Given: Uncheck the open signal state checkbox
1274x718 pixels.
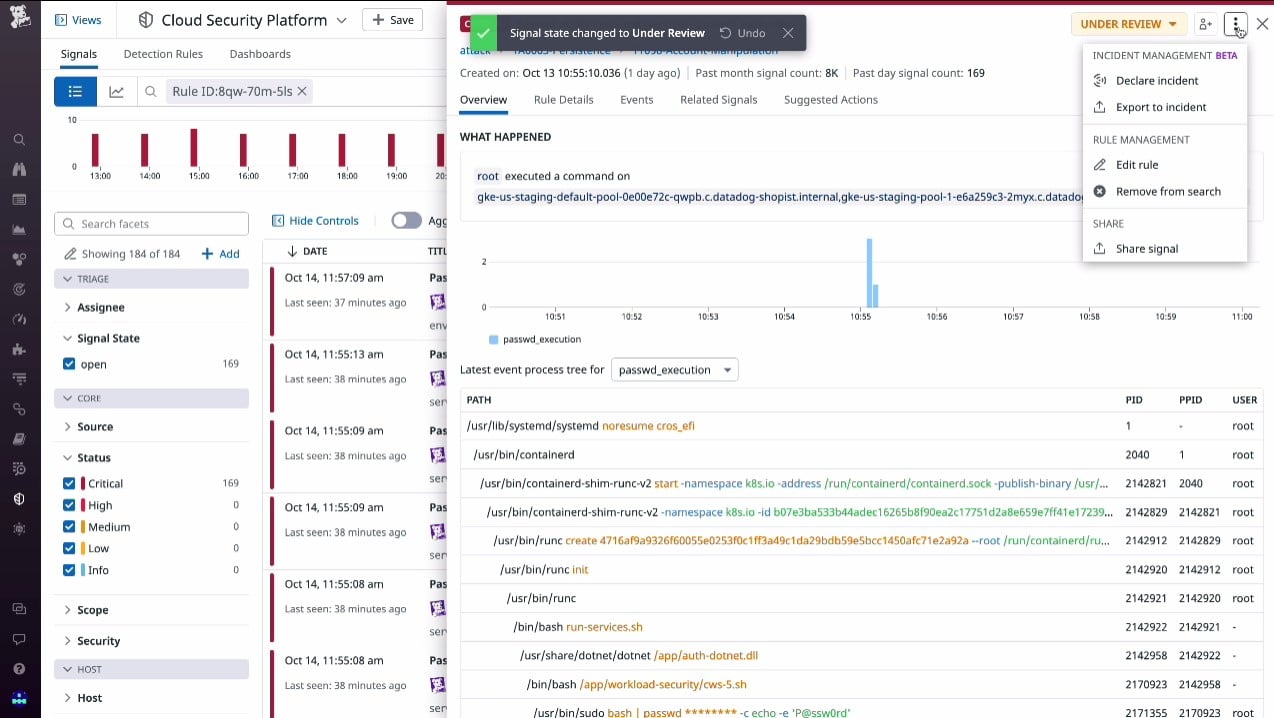Looking at the screenshot, I should point(69,364).
